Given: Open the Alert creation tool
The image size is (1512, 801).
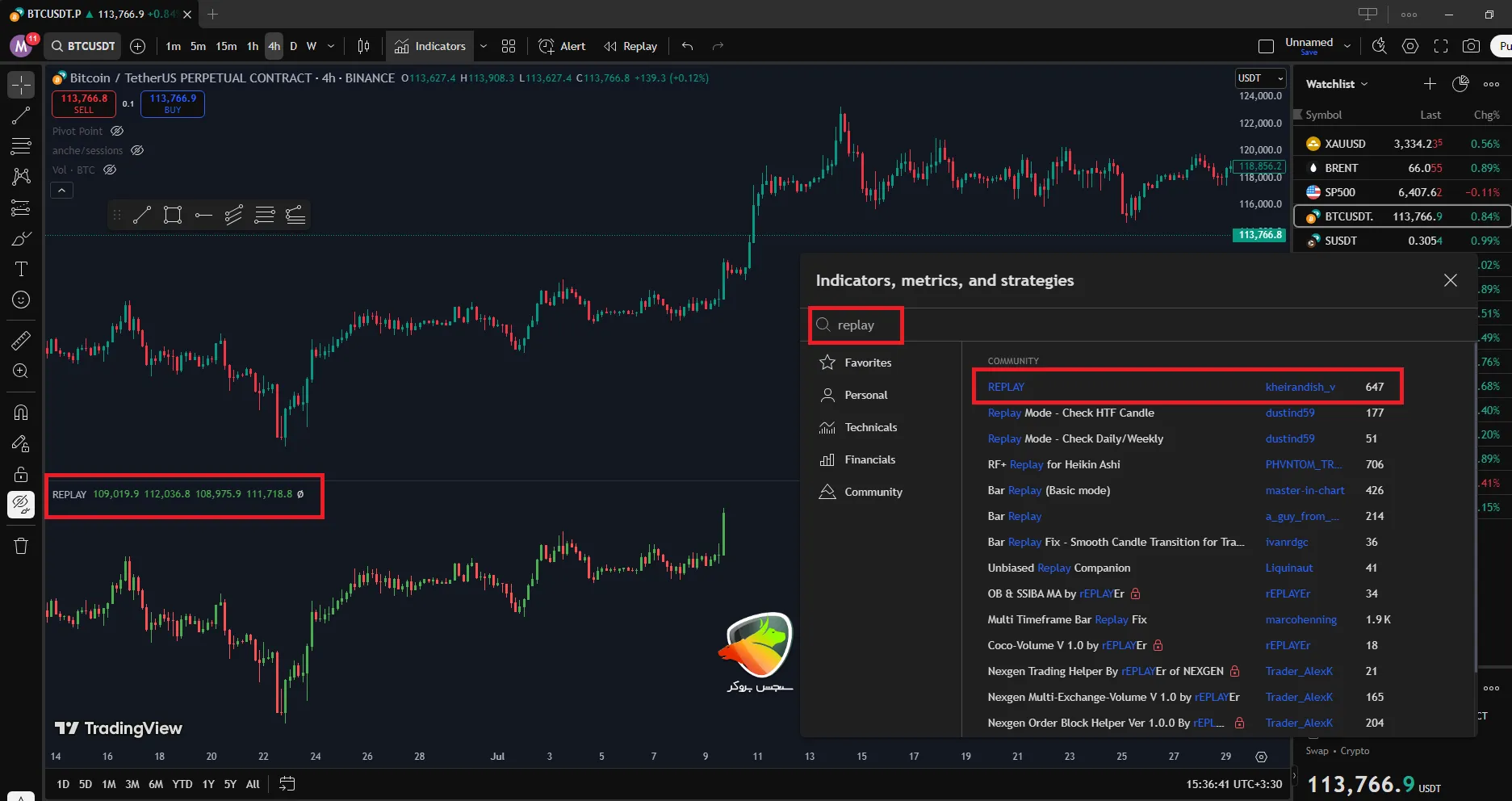Looking at the screenshot, I should click(x=562, y=46).
